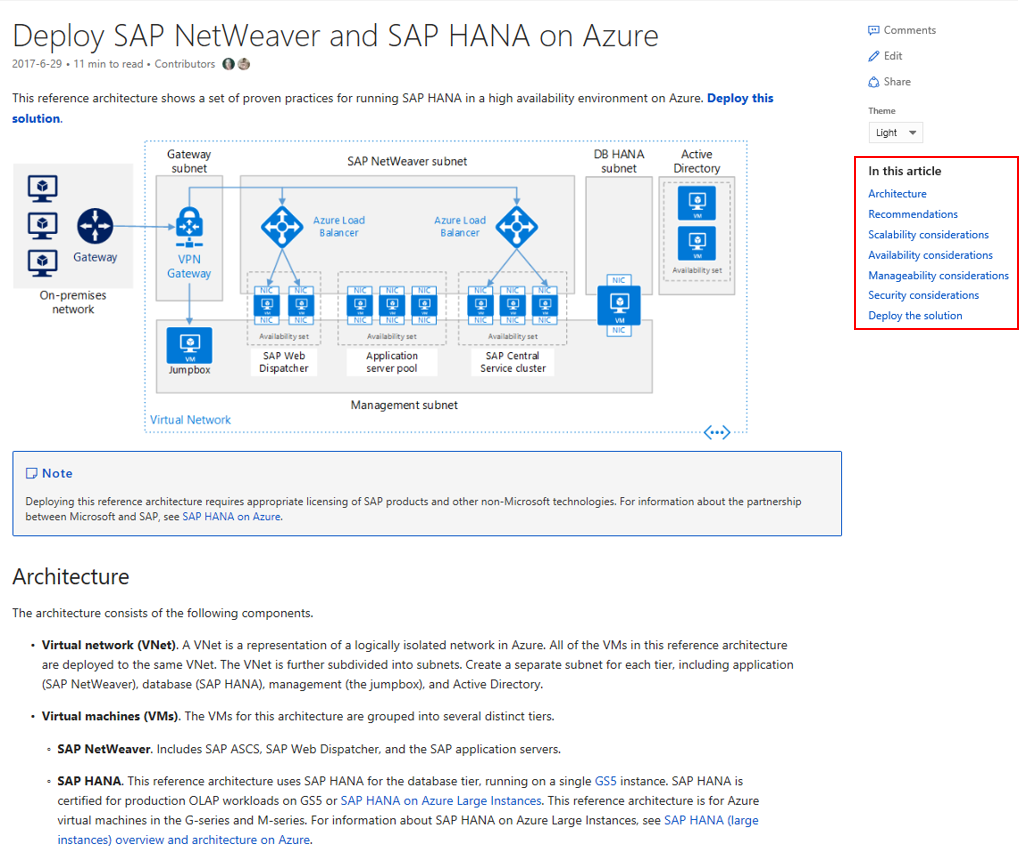Click left VM in SAP Central Service cluster
This screenshot has height=852, width=1019.
pyautogui.click(x=480, y=305)
